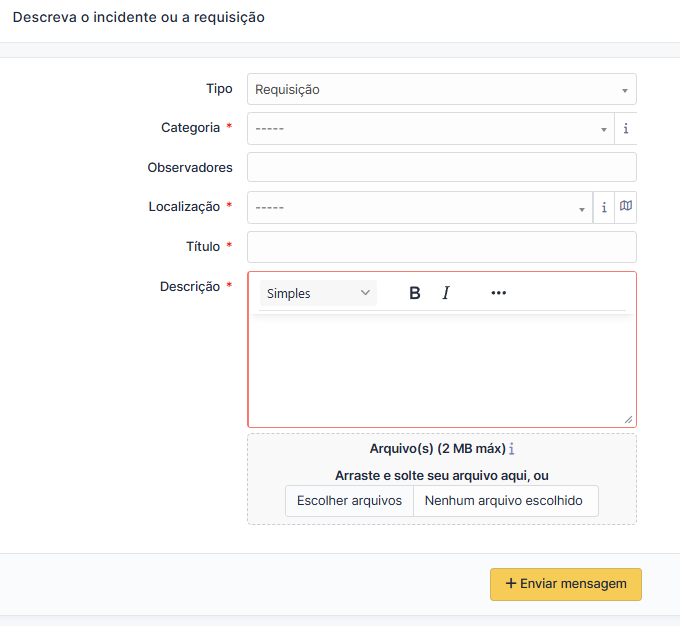The height and width of the screenshot is (626, 680).
Task: Open the map icon next to Localização
Action: click(626, 206)
